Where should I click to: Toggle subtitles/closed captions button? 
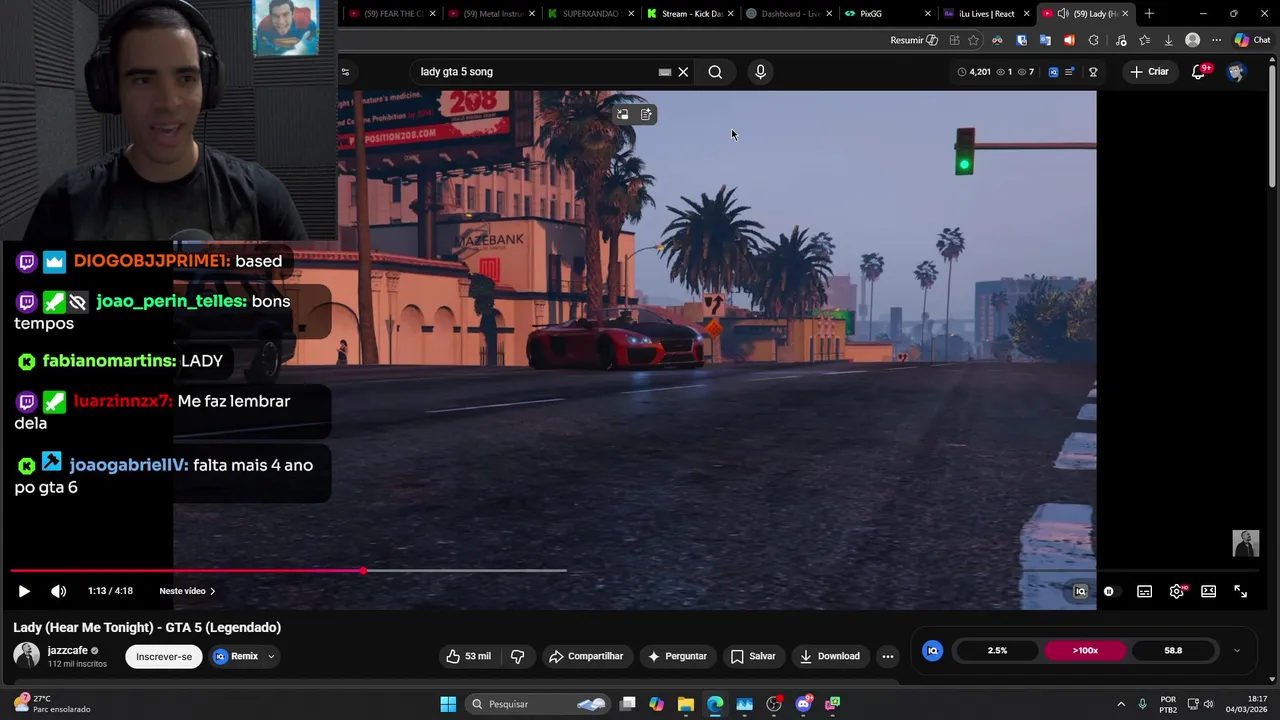tap(1144, 592)
